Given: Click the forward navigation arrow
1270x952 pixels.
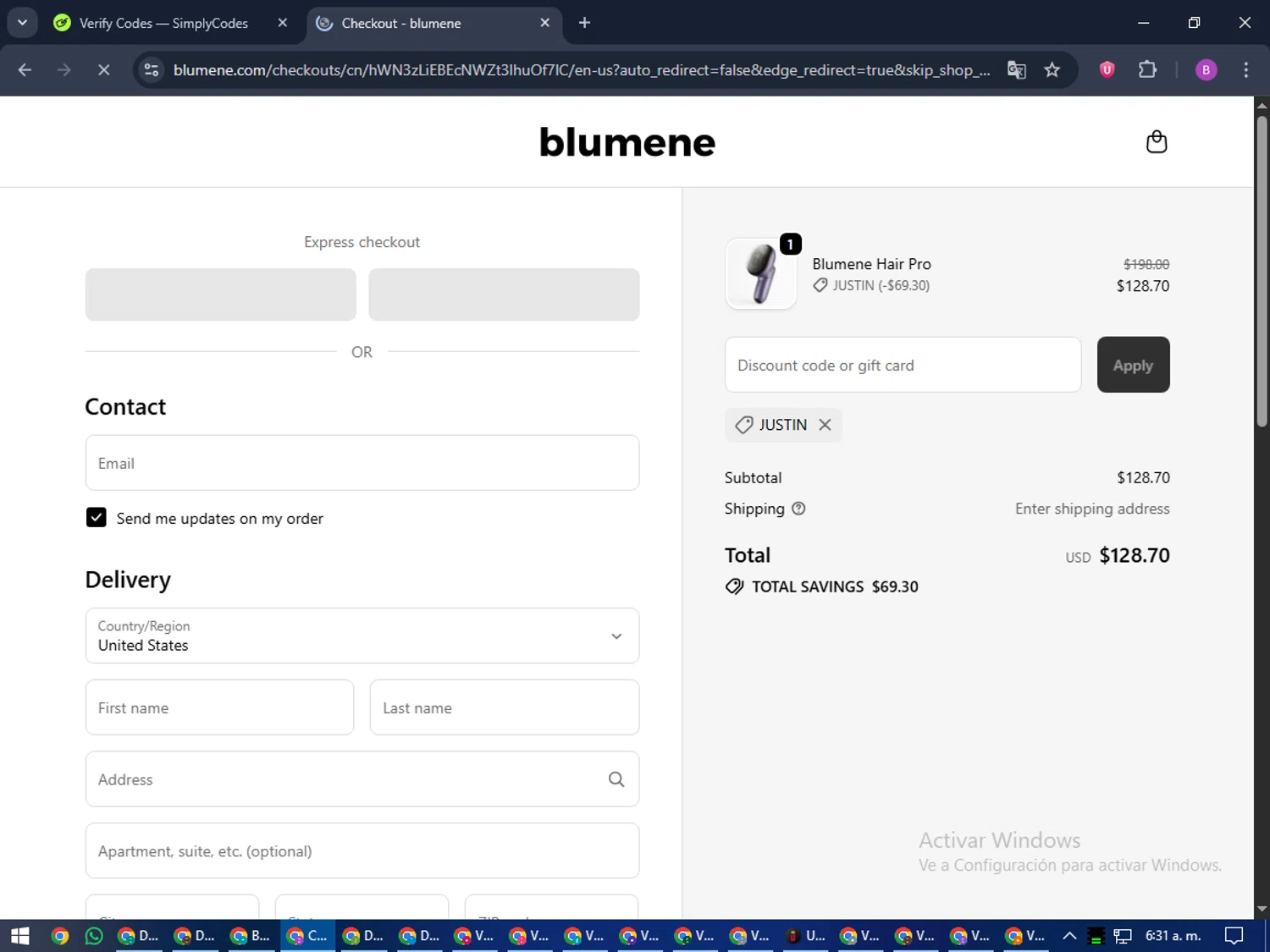Looking at the screenshot, I should click(x=64, y=70).
